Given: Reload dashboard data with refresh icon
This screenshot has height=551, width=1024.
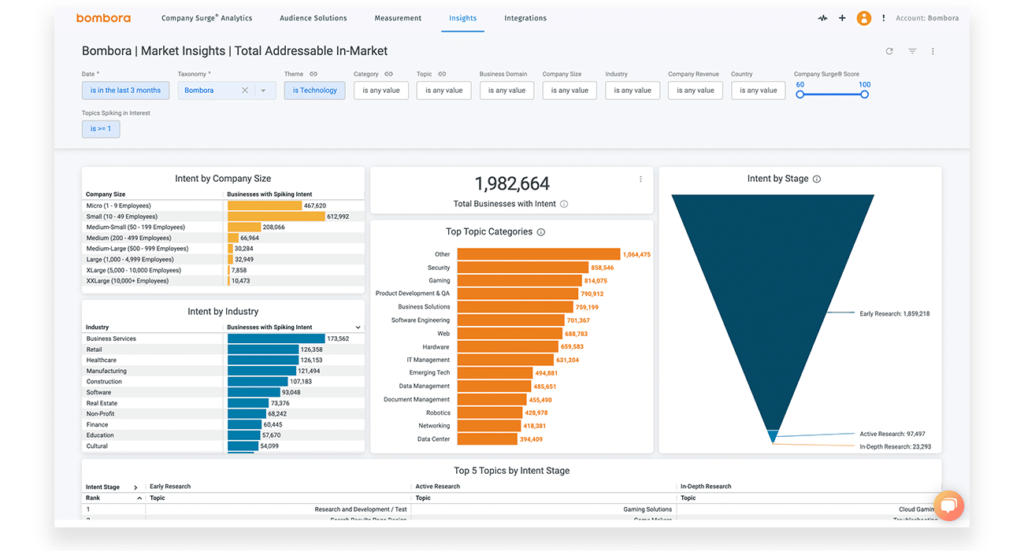Looking at the screenshot, I should (889, 51).
